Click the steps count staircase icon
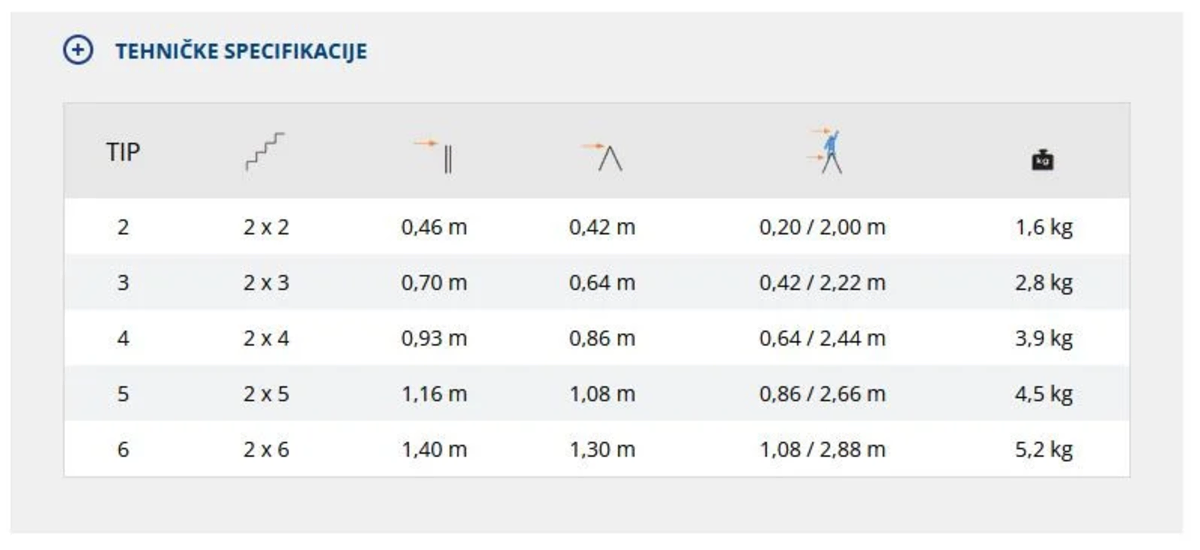This screenshot has height=550, width=1200. [x=265, y=152]
